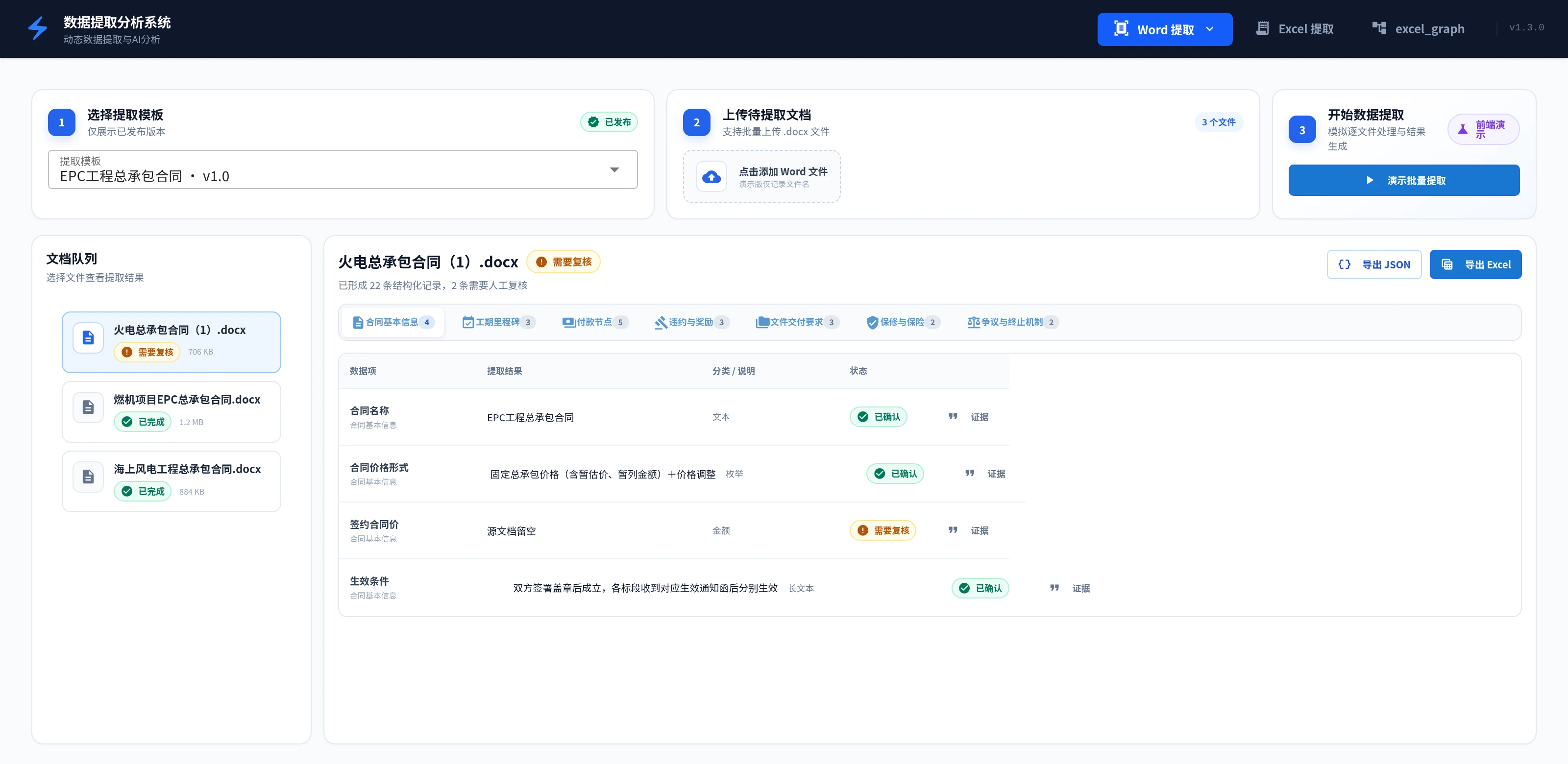Open the 争议与终止机制 tab

pos(1012,322)
